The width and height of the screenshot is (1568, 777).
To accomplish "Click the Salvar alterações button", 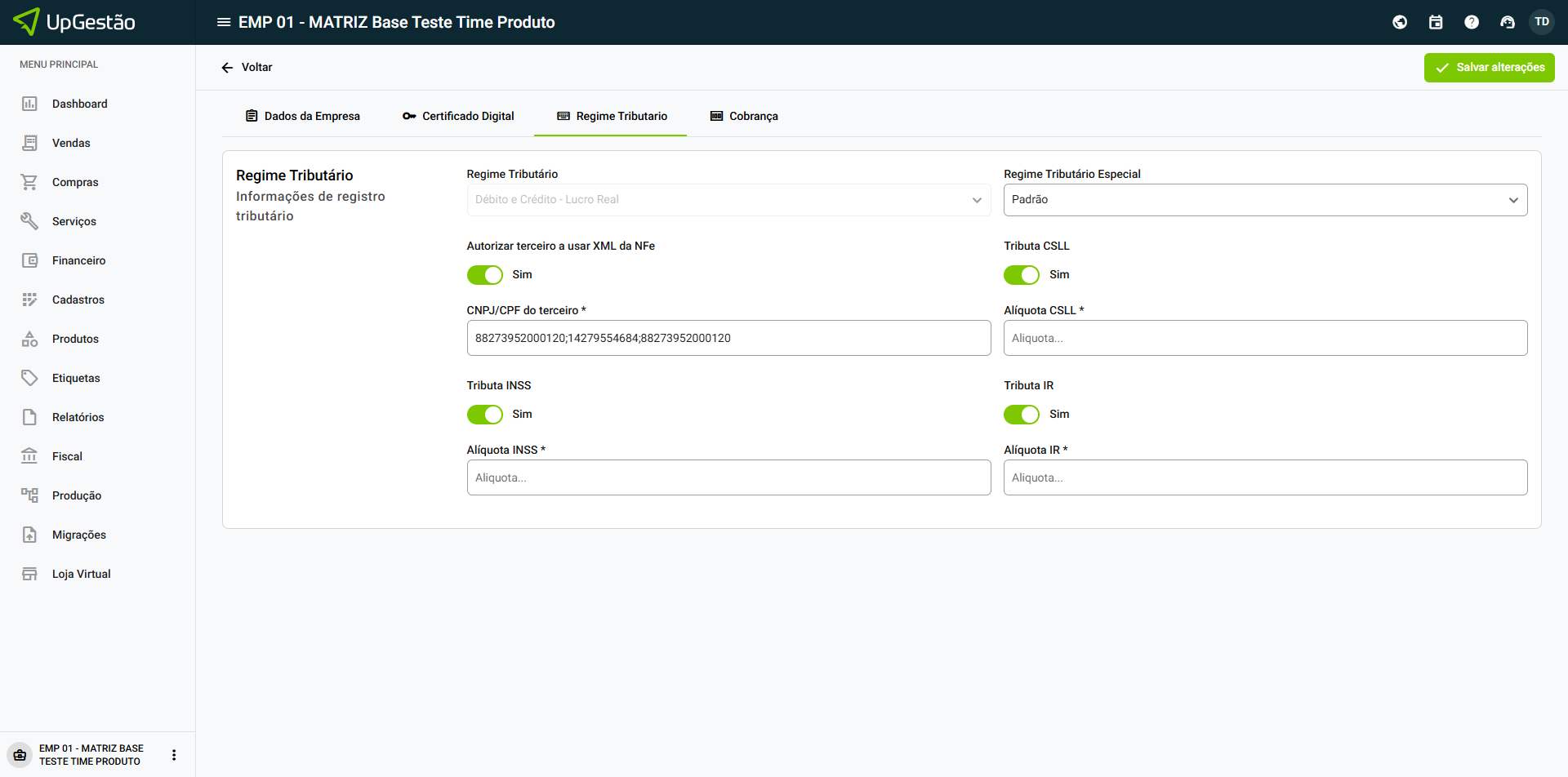I will pos(1489,68).
